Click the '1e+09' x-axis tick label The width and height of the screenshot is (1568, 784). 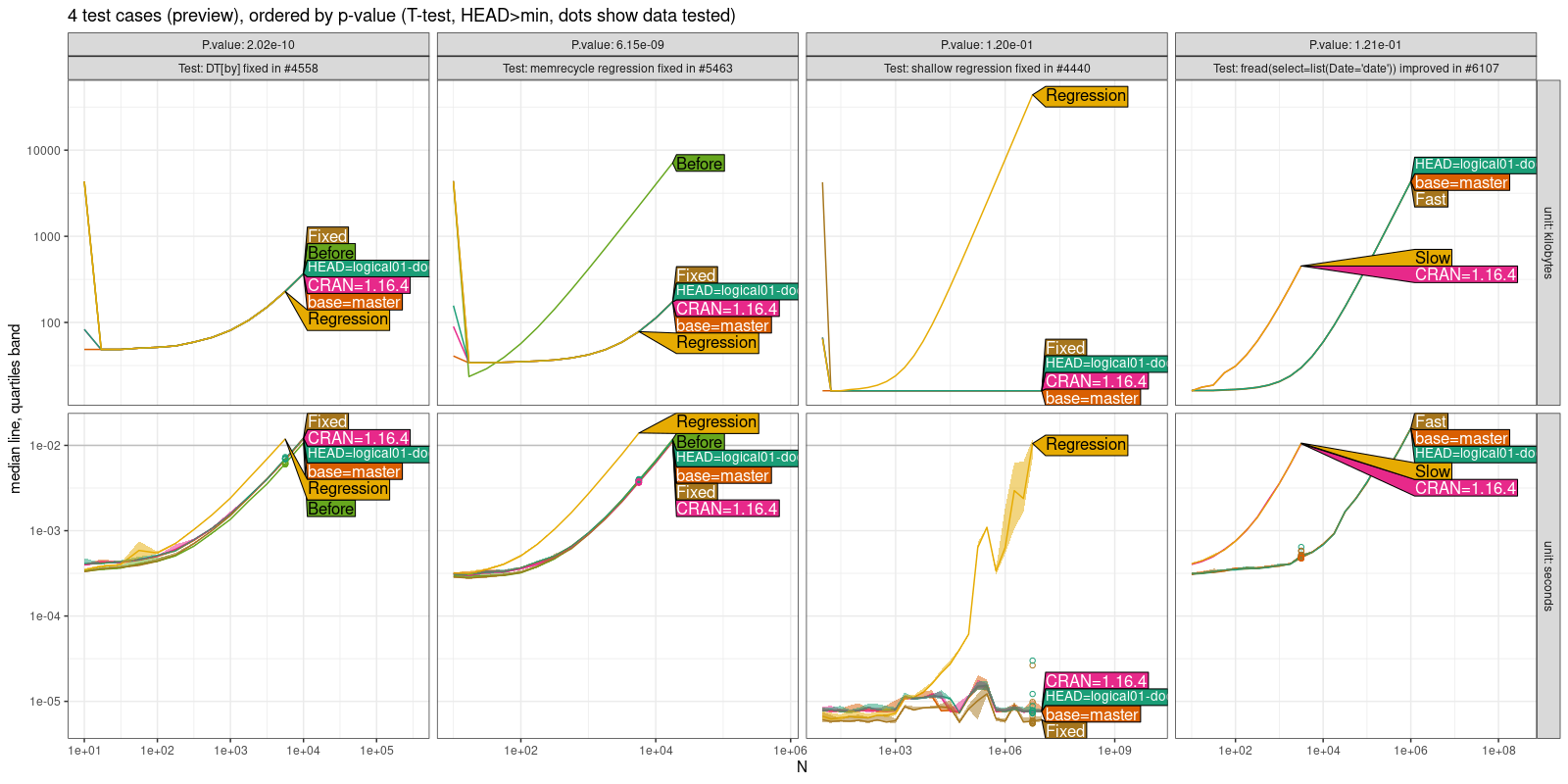pos(1114,752)
